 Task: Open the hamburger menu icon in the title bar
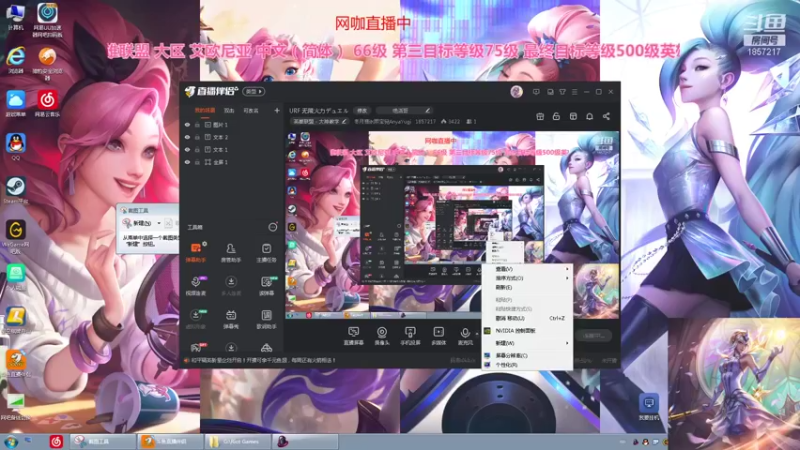click(574, 92)
